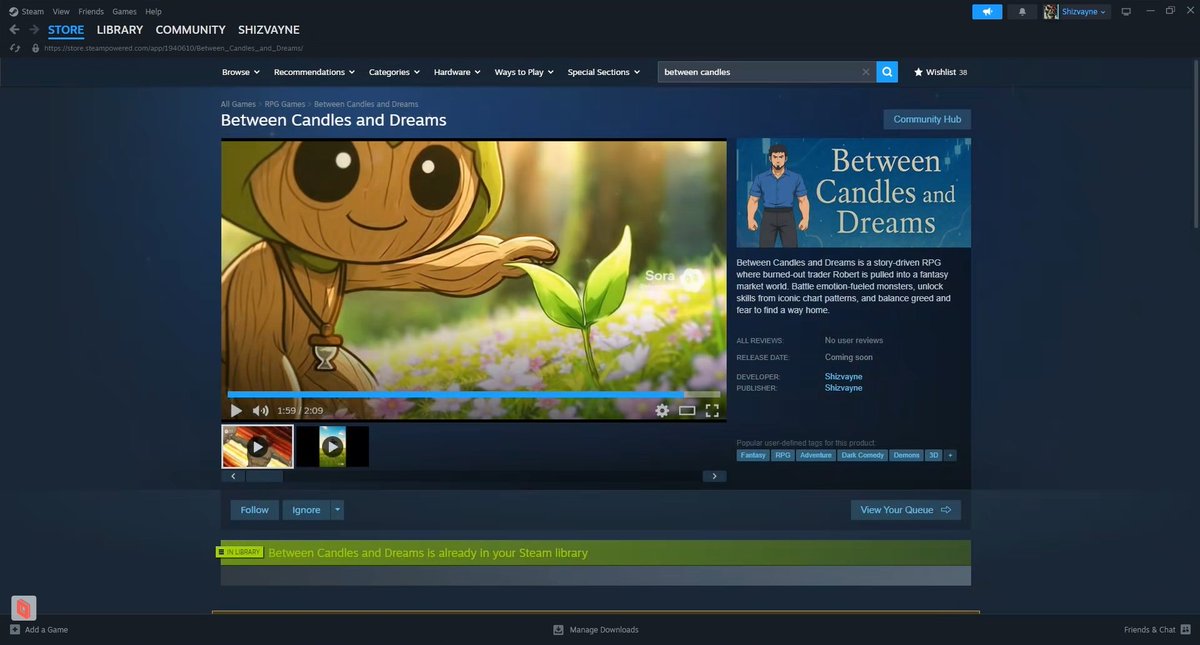Expand the Ignore options arrow
The width and height of the screenshot is (1200, 645).
click(338, 509)
